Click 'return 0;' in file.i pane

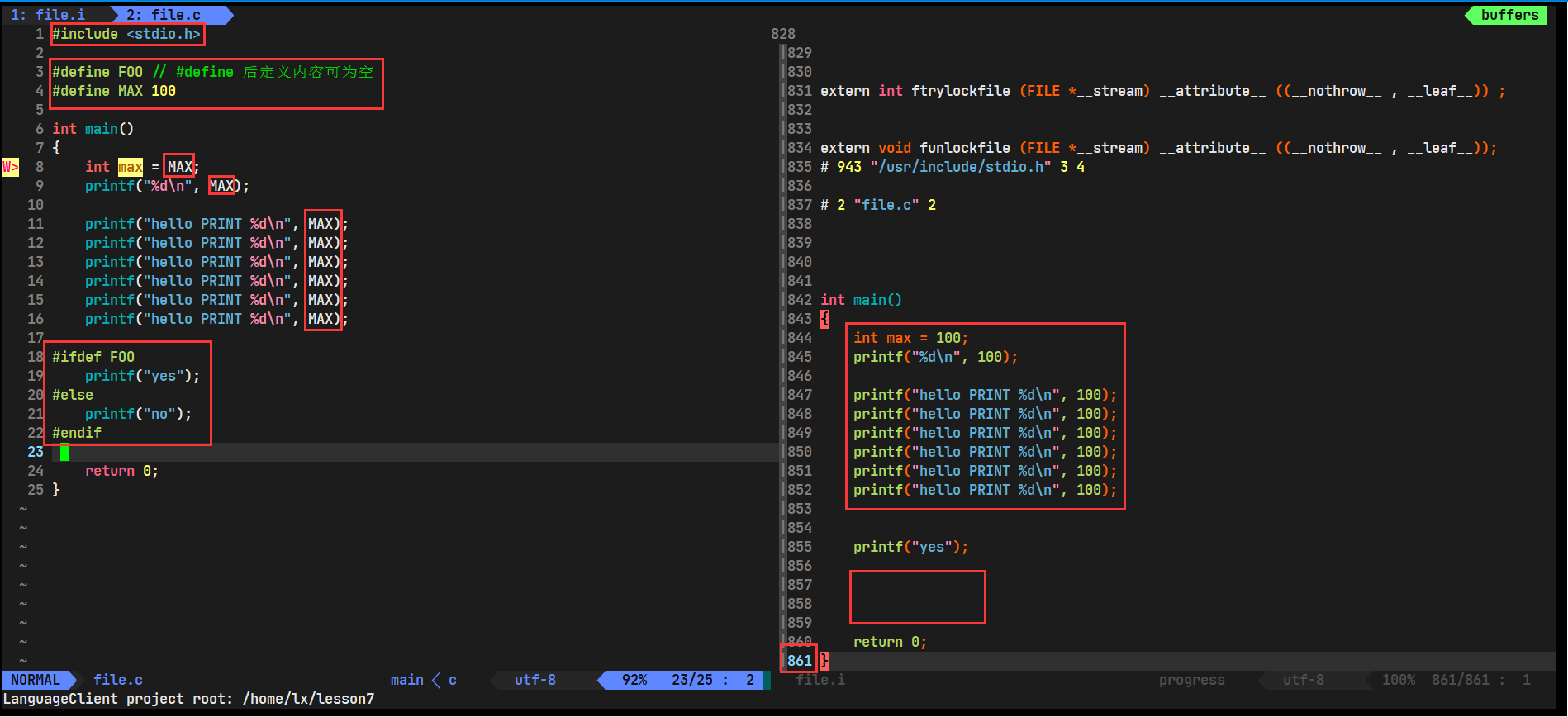click(890, 642)
